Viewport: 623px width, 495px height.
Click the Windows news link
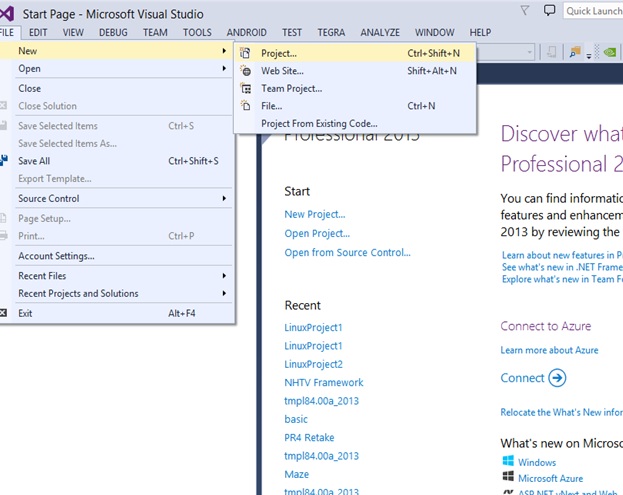click(x=537, y=462)
